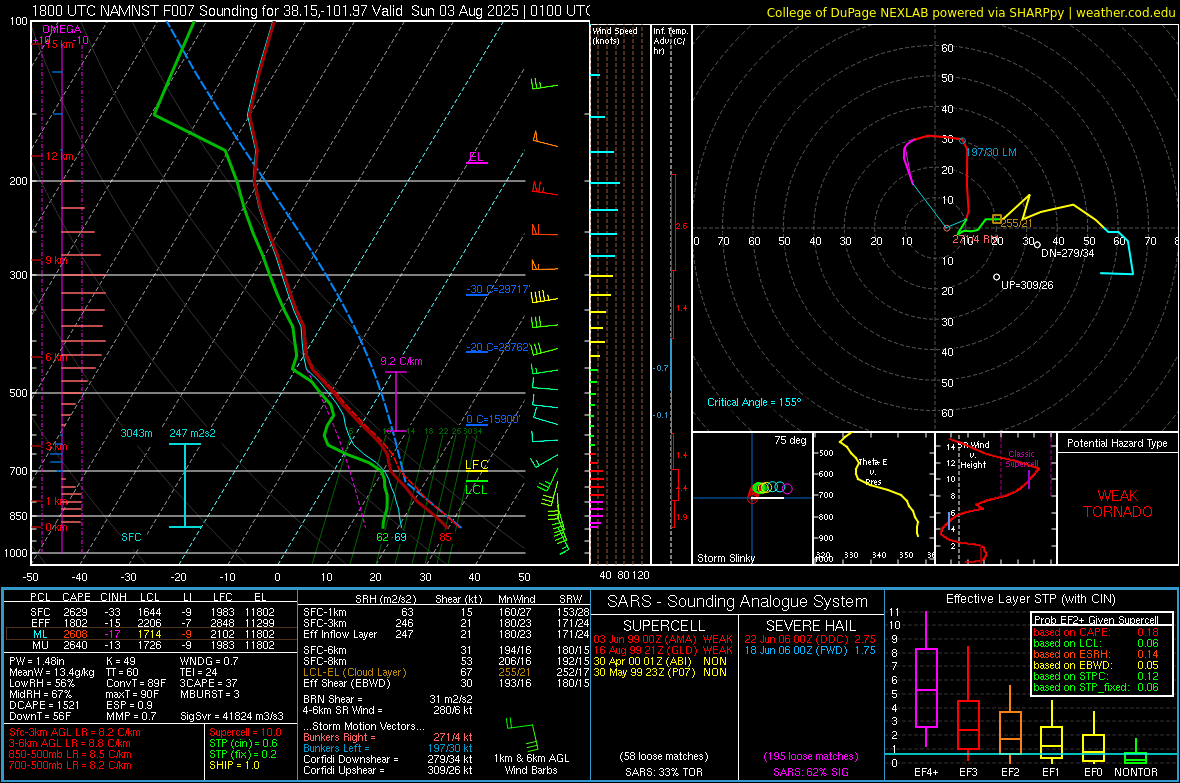
Task: Click the '247 m2s2' label on the skew-T
Action: click(193, 433)
